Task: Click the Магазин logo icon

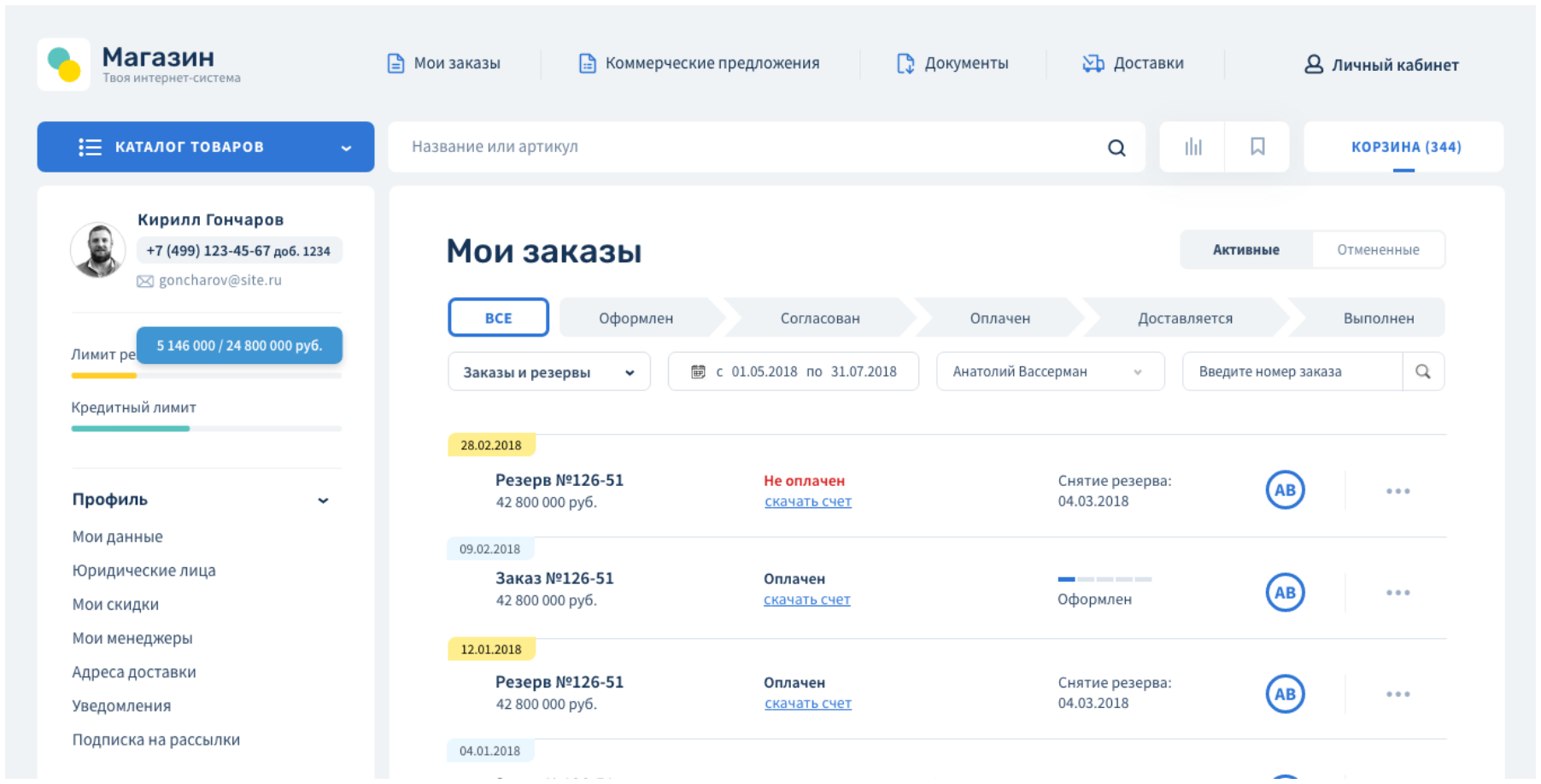Action: tap(64, 64)
